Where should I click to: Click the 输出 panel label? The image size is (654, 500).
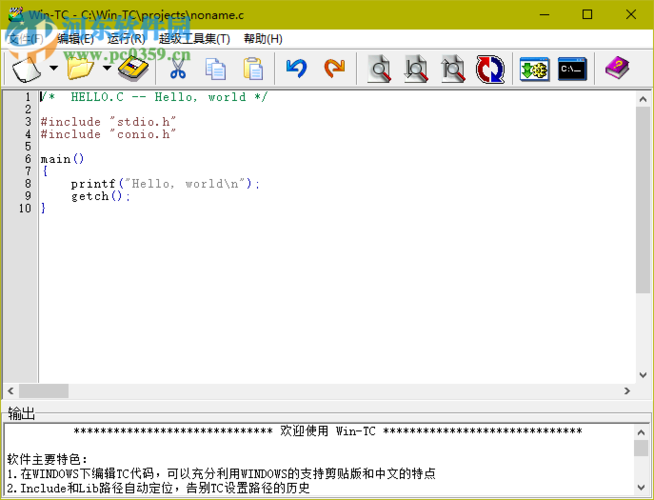coord(21,414)
